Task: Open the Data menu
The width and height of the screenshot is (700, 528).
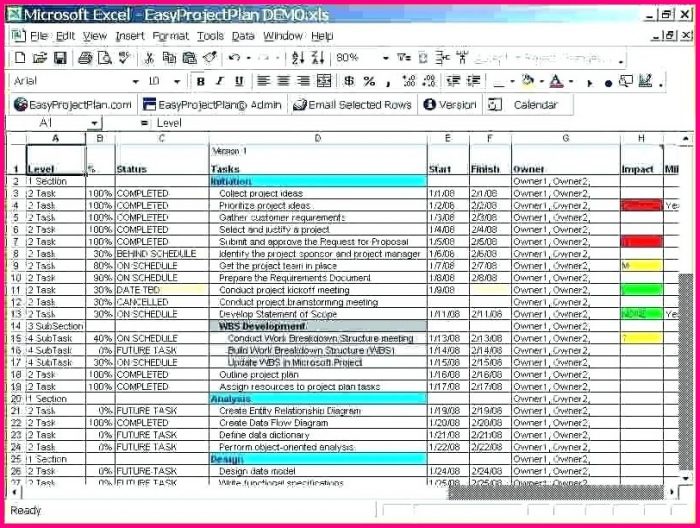Action: [x=243, y=36]
